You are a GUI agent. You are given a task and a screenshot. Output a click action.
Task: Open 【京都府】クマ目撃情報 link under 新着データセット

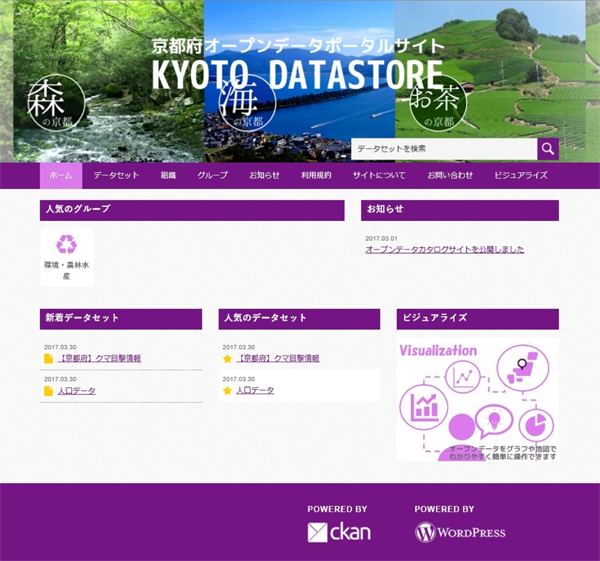point(99,359)
